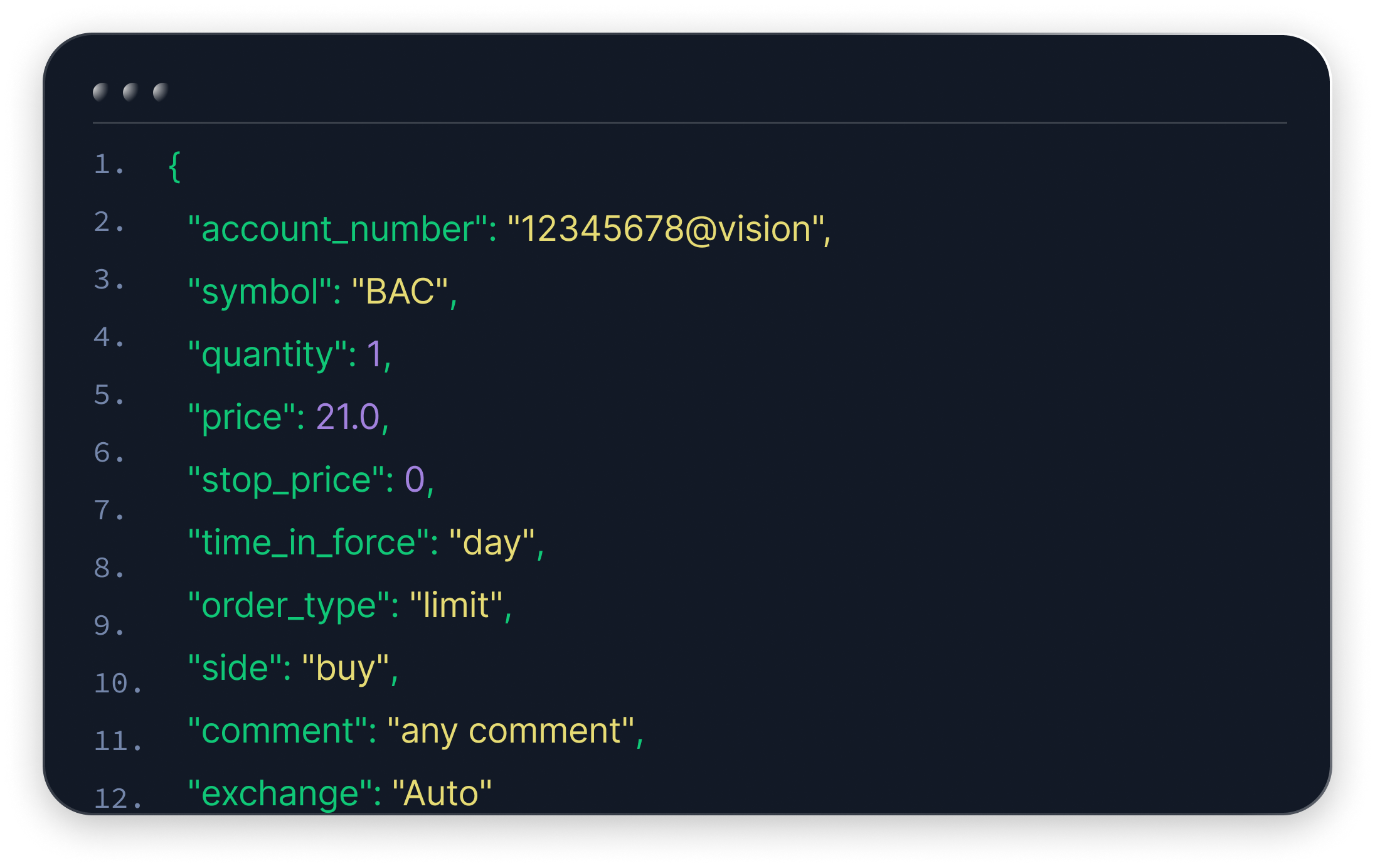The height and width of the screenshot is (868, 1375).
Task: Select the "time_in_force" key
Action: pyautogui.click(x=309, y=543)
